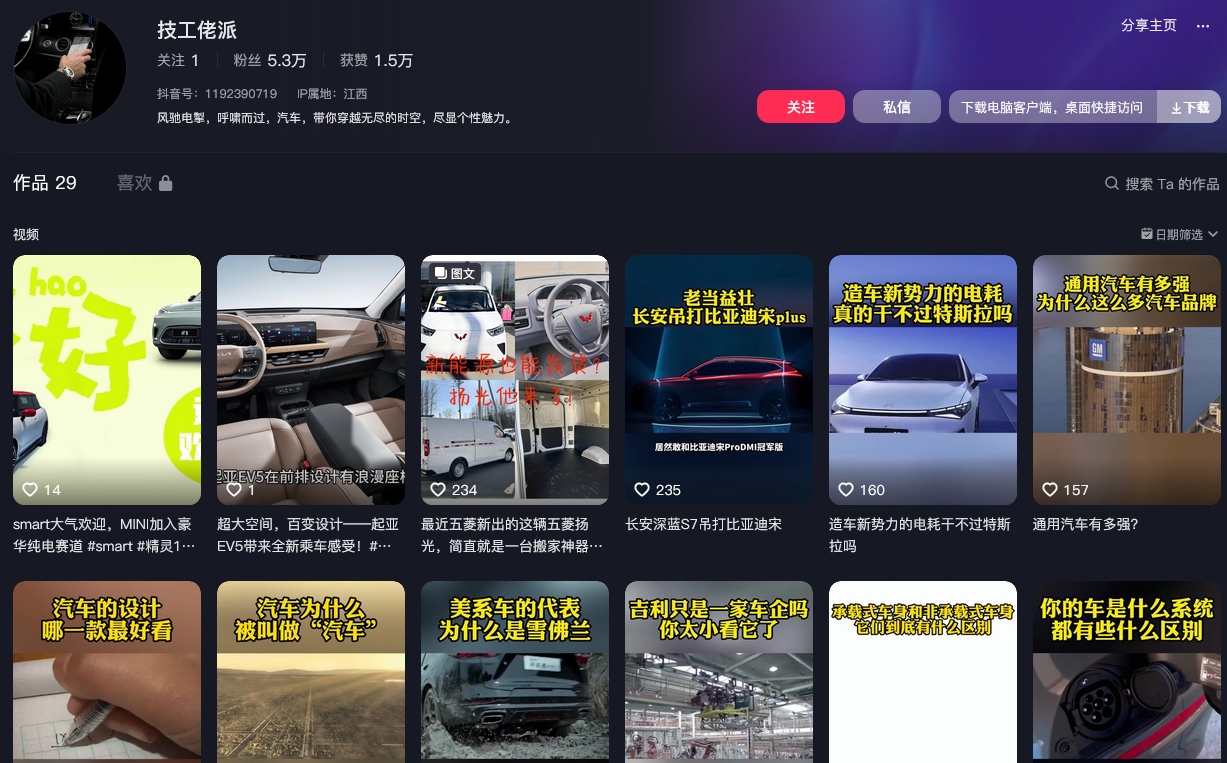The image size is (1227, 763).
Task: Click the 图文 badge on 五菱 post
Action: click(x=455, y=273)
